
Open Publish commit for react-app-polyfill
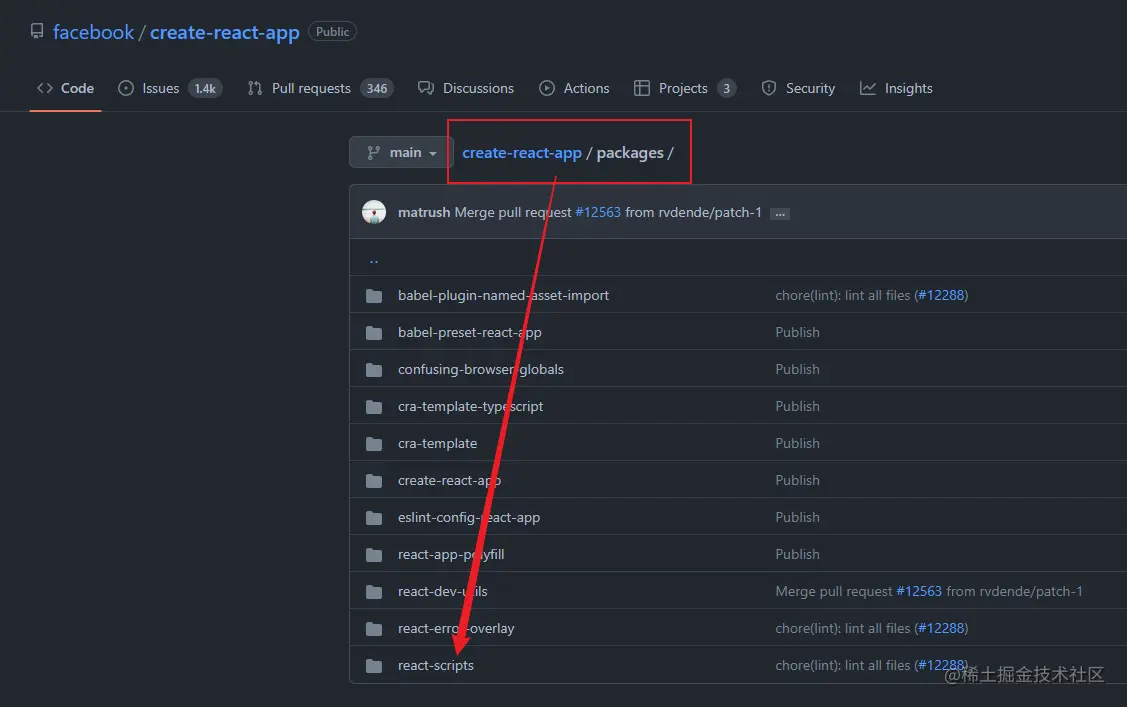click(797, 555)
